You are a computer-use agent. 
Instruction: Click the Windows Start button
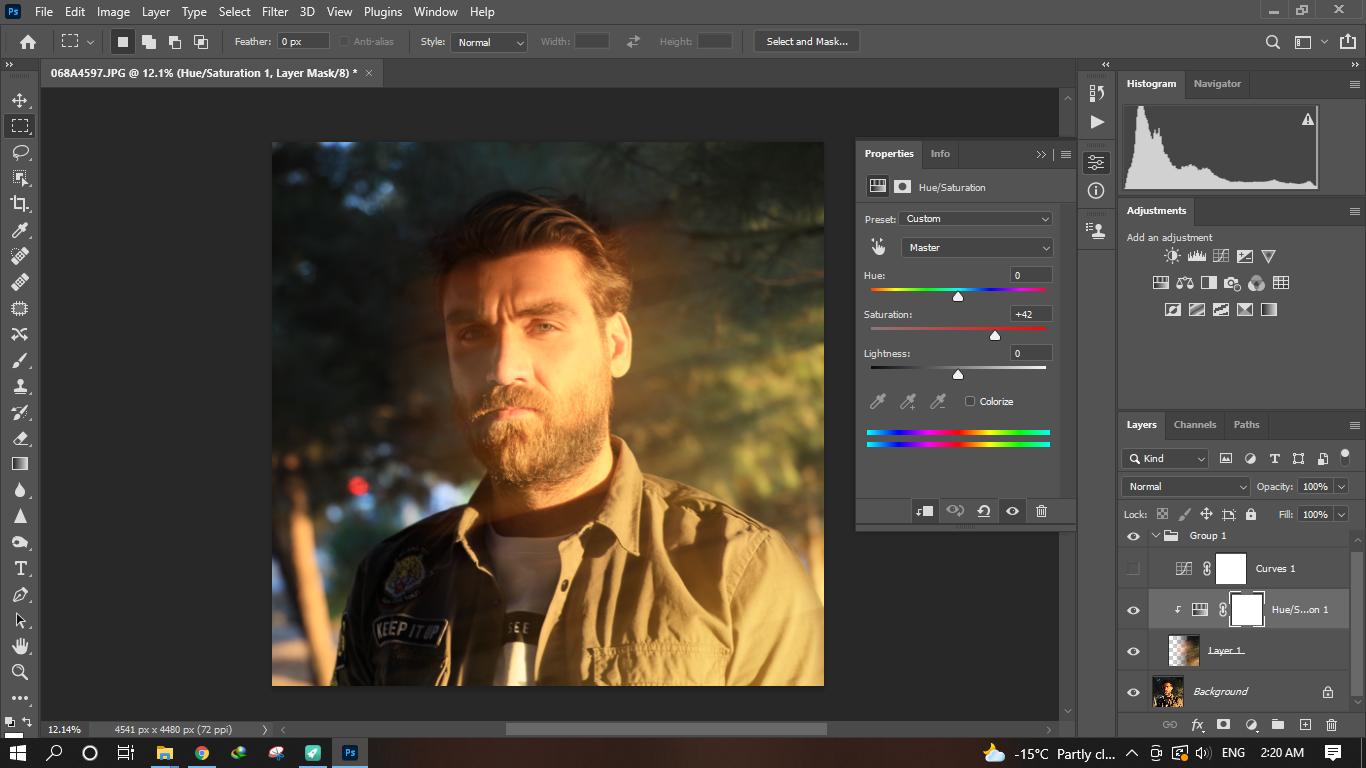pyautogui.click(x=18, y=753)
